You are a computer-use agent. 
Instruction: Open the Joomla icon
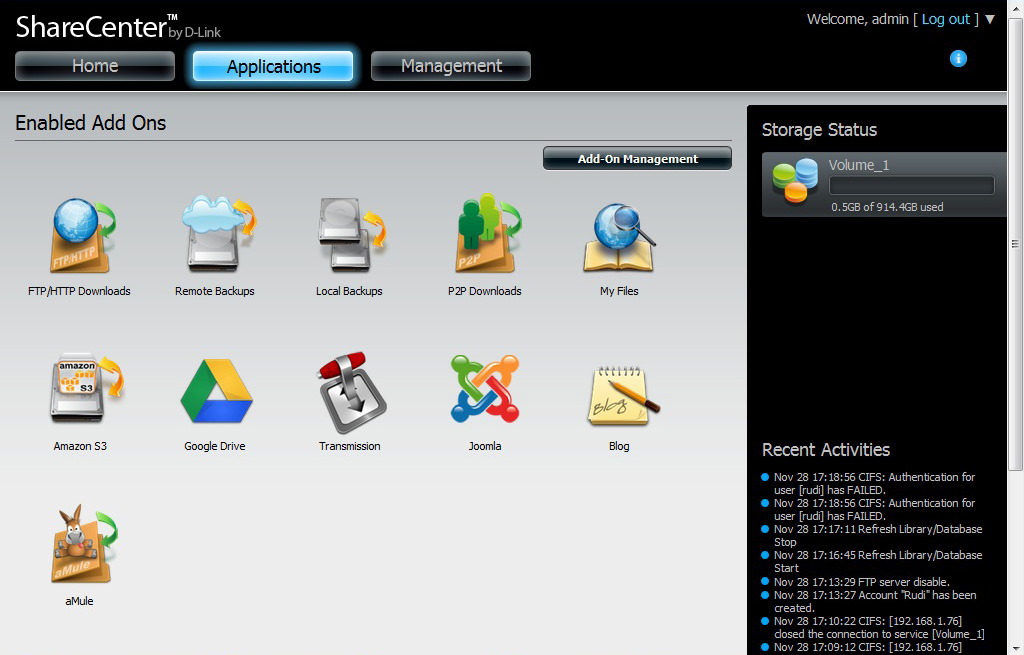[x=485, y=389]
